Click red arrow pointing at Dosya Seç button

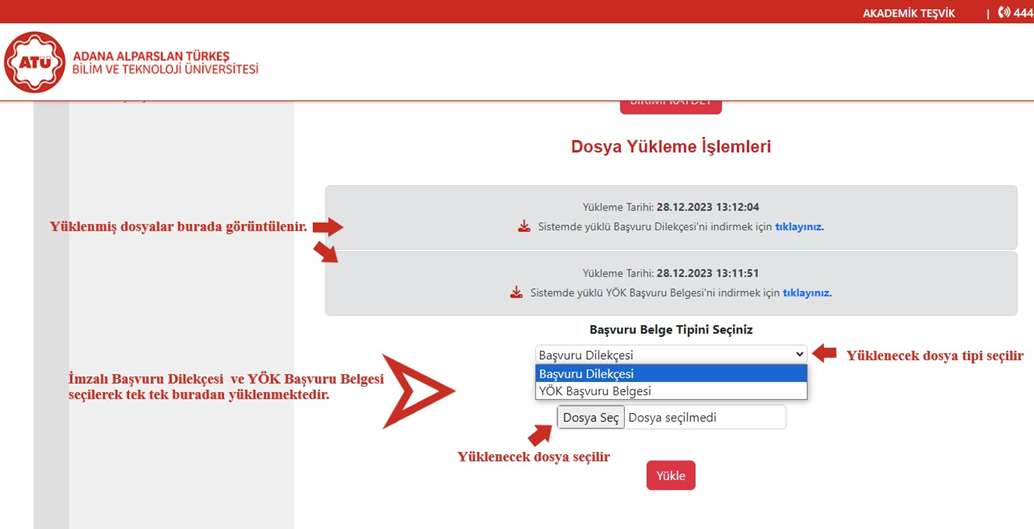(x=540, y=434)
